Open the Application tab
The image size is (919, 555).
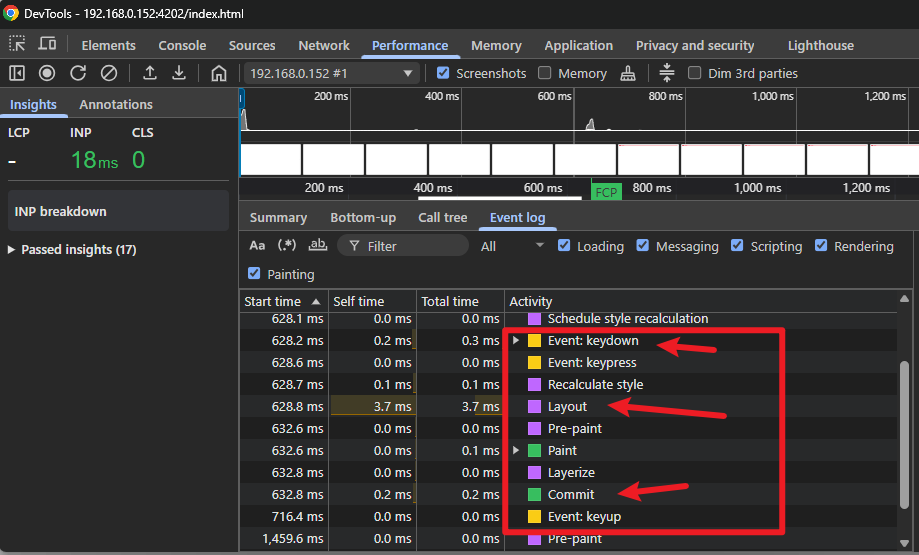pos(578,45)
